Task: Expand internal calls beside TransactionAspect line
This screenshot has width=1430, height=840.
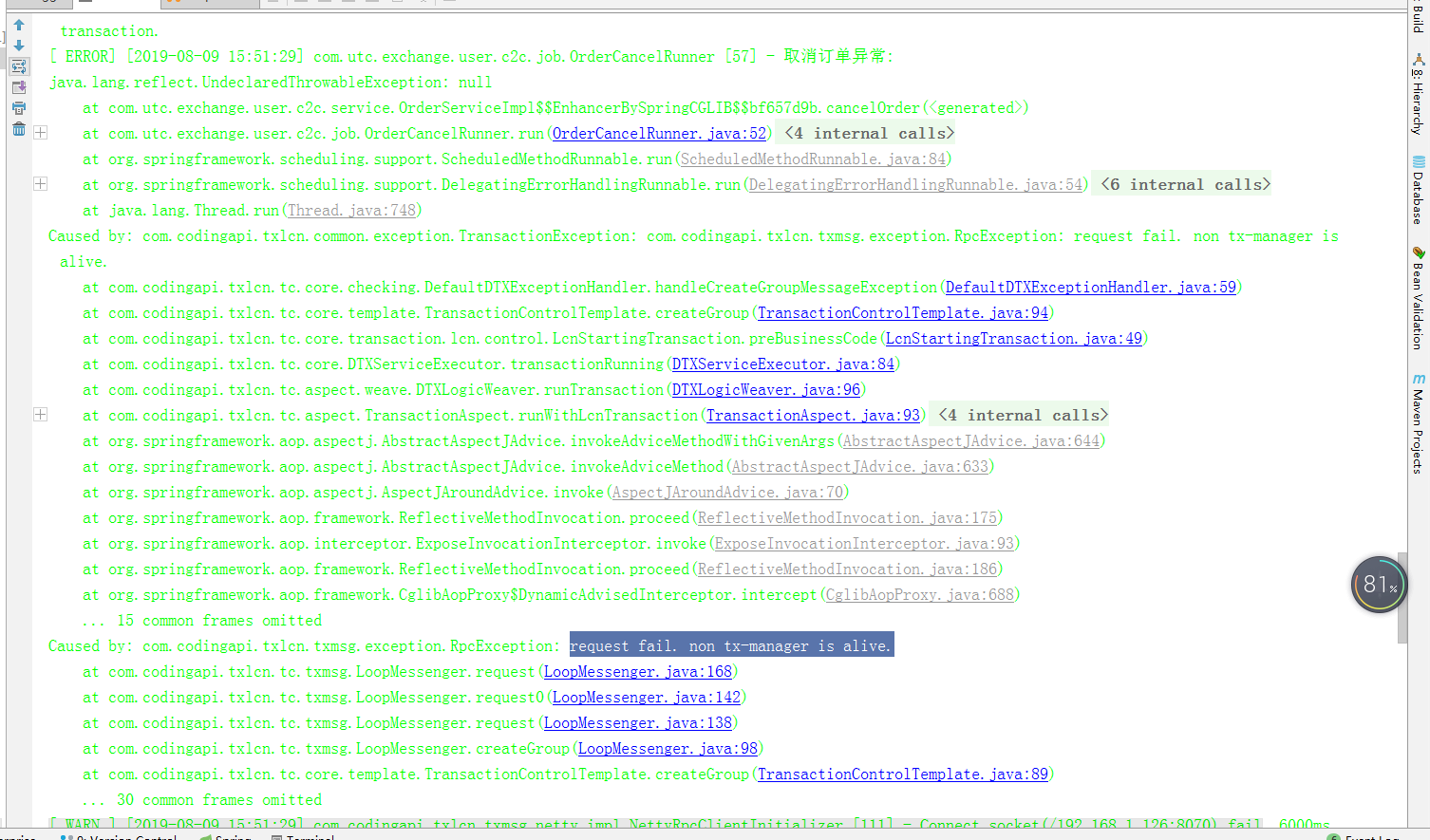Action: click(40, 414)
